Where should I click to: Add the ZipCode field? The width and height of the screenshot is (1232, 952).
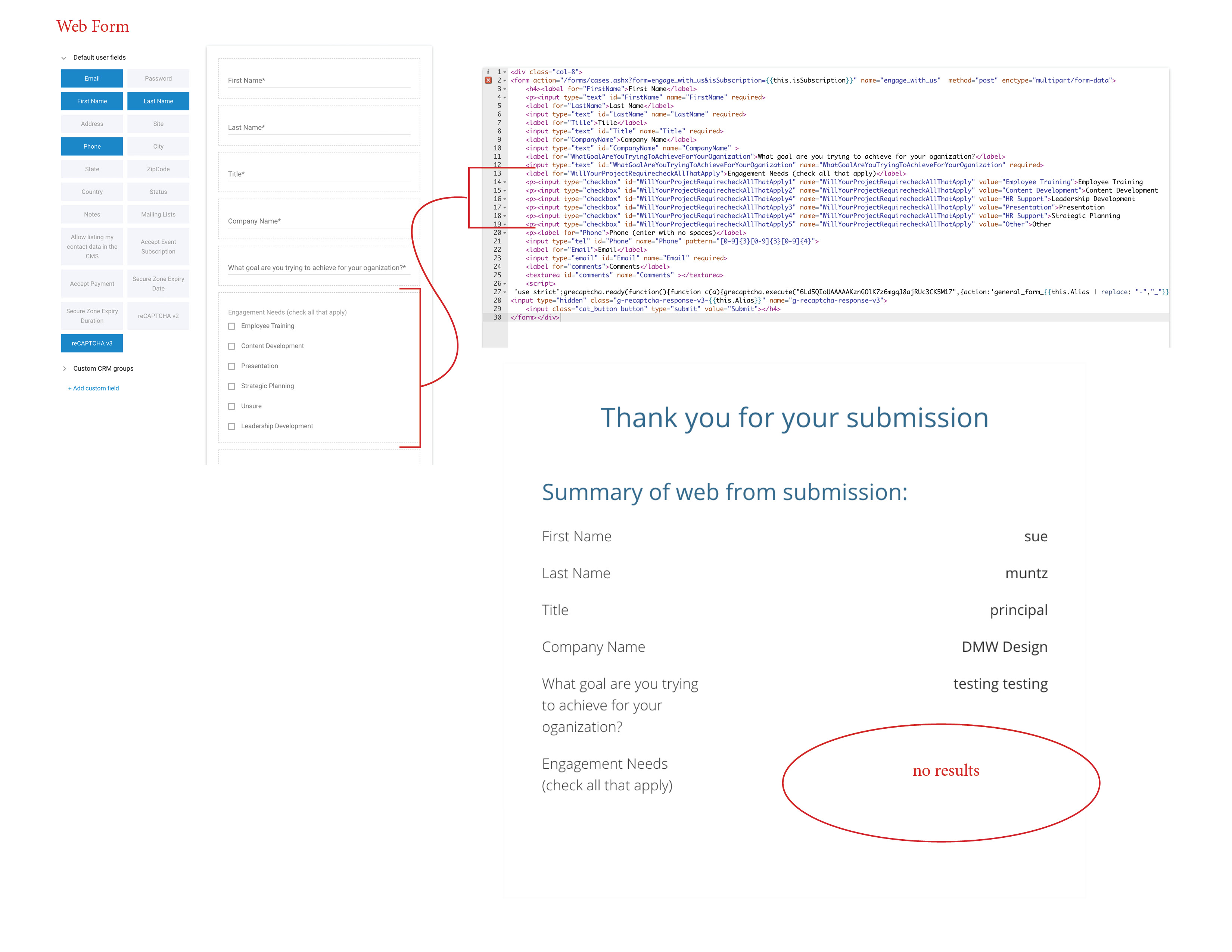tap(158, 169)
